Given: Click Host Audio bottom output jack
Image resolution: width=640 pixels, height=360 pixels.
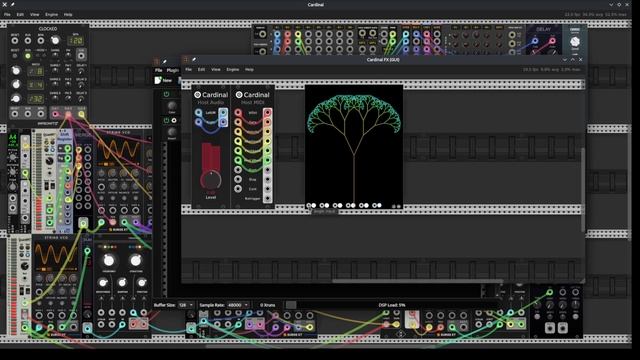Looking at the screenshot, I should (223, 122).
